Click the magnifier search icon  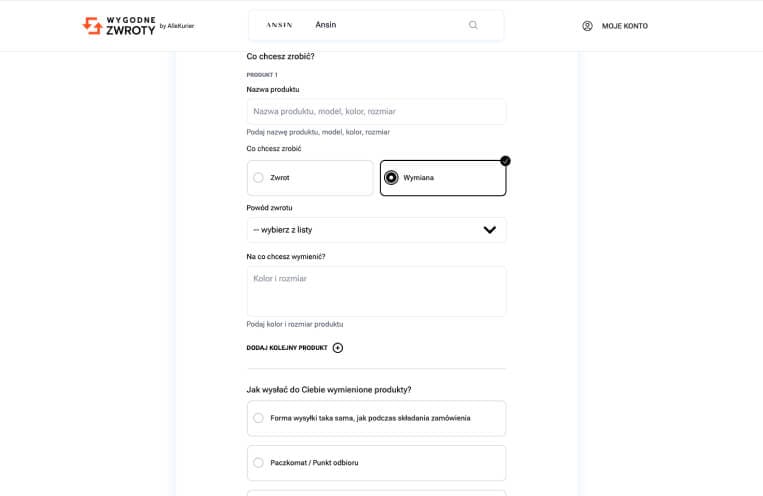coord(473,25)
